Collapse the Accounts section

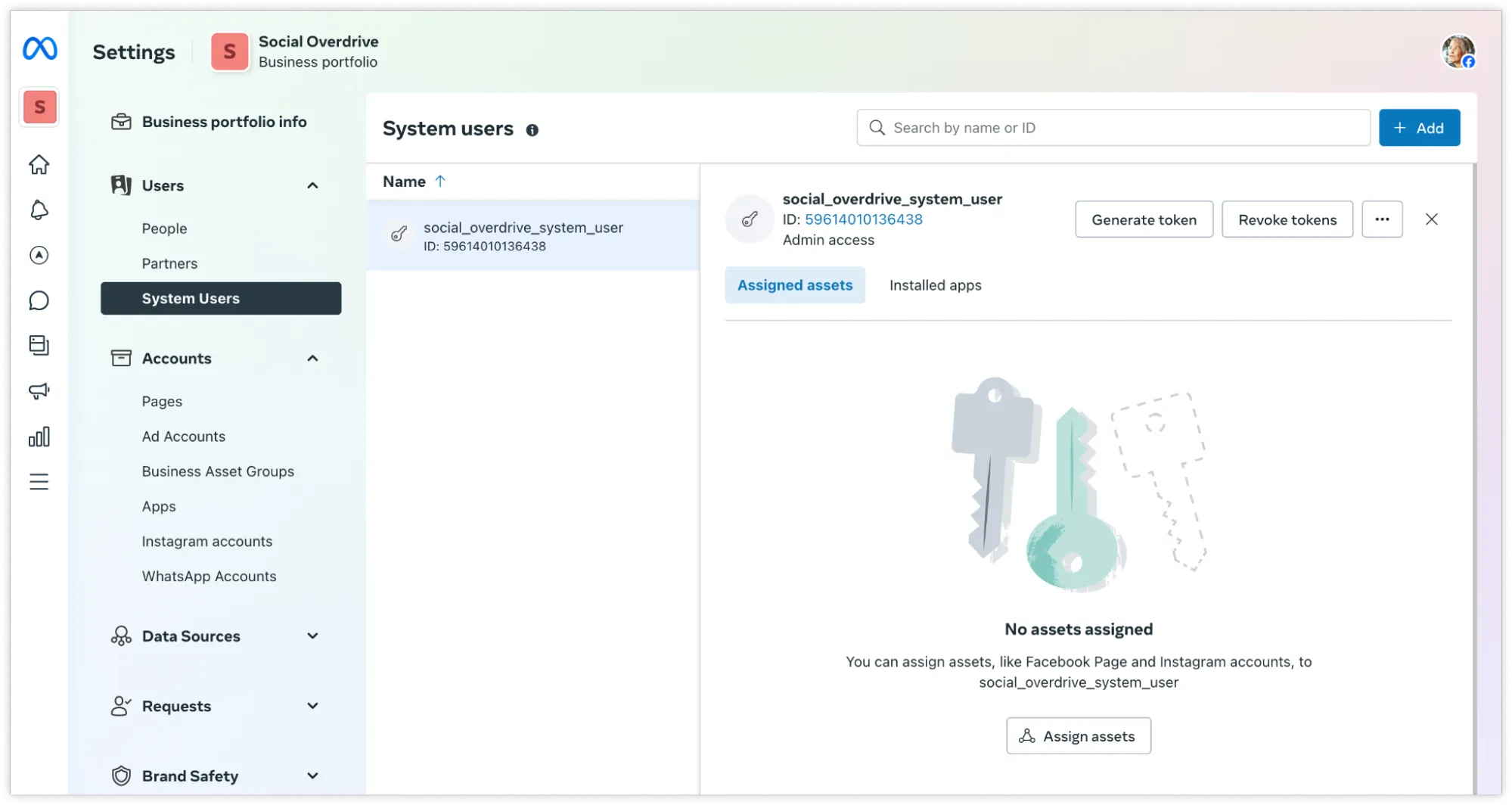point(312,358)
